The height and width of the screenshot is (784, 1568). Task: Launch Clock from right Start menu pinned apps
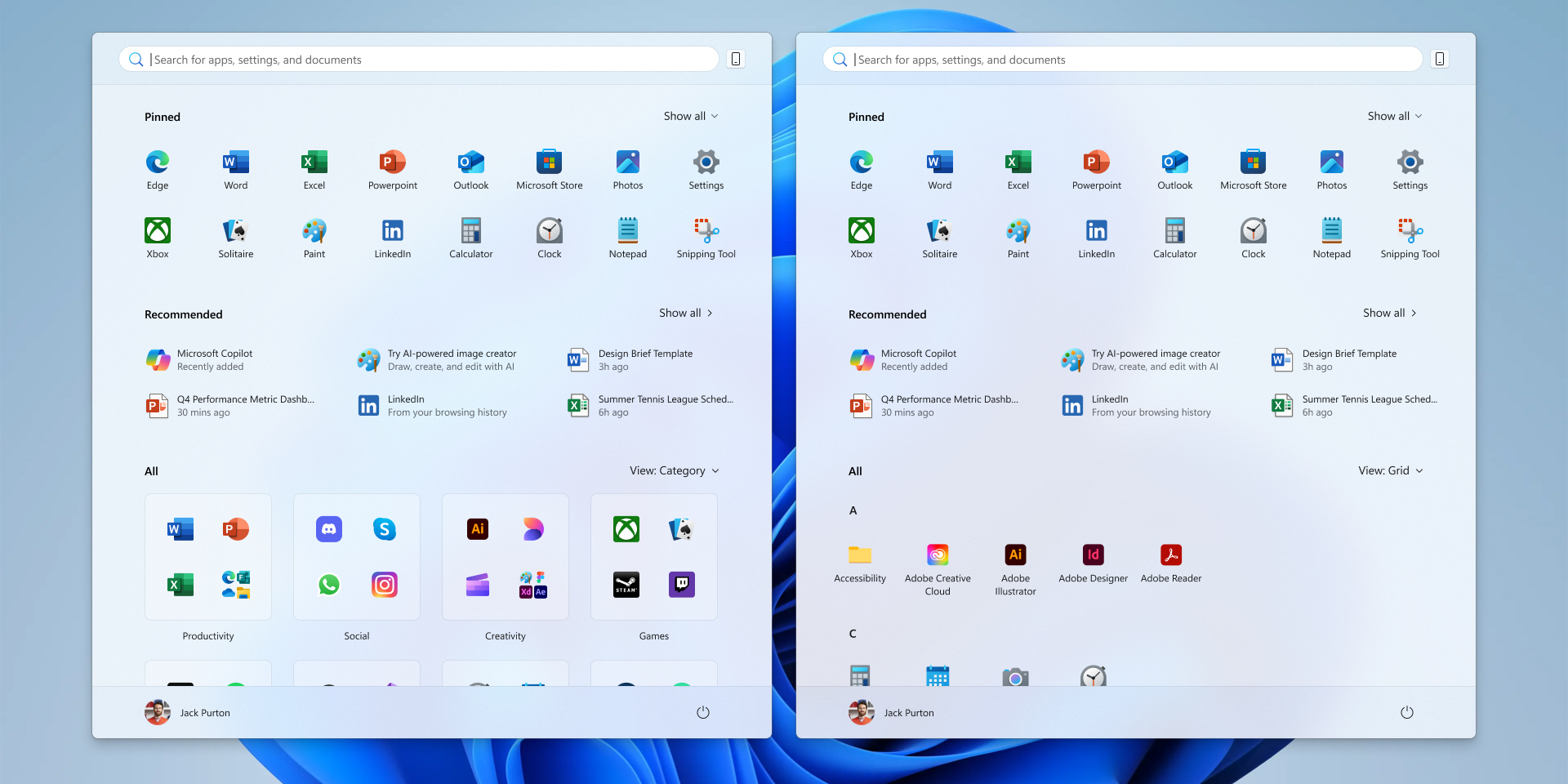coord(1254,238)
